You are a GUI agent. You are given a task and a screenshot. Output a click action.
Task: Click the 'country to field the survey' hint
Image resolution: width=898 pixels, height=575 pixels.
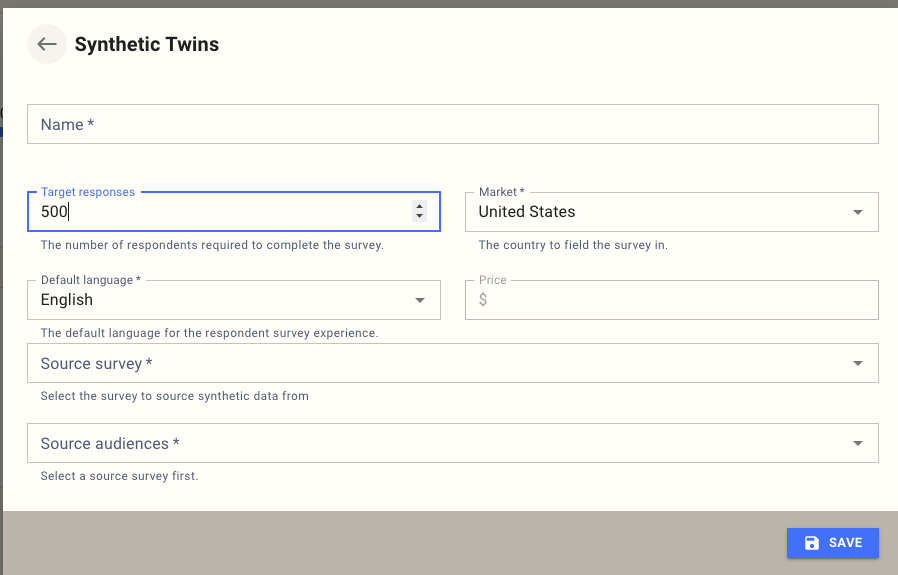click(x=572, y=245)
